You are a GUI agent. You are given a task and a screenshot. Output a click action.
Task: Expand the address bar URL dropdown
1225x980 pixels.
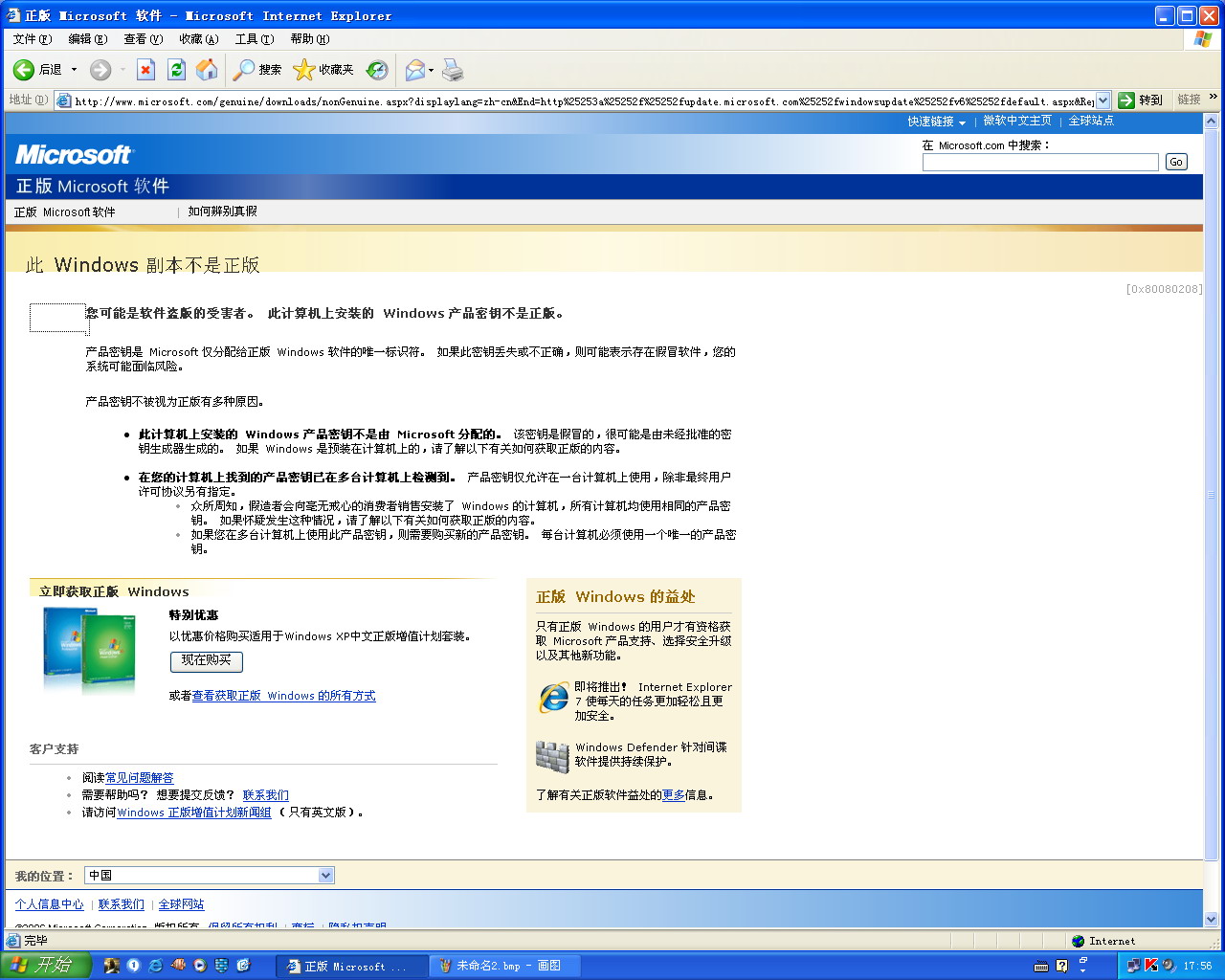[1102, 100]
